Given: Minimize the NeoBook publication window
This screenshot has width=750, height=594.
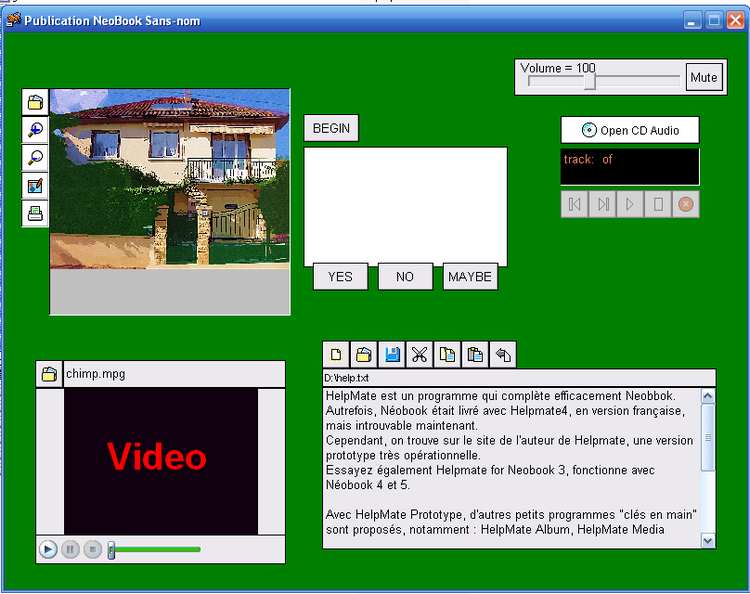Looking at the screenshot, I should pyautogui.click(x=692, y=21).
